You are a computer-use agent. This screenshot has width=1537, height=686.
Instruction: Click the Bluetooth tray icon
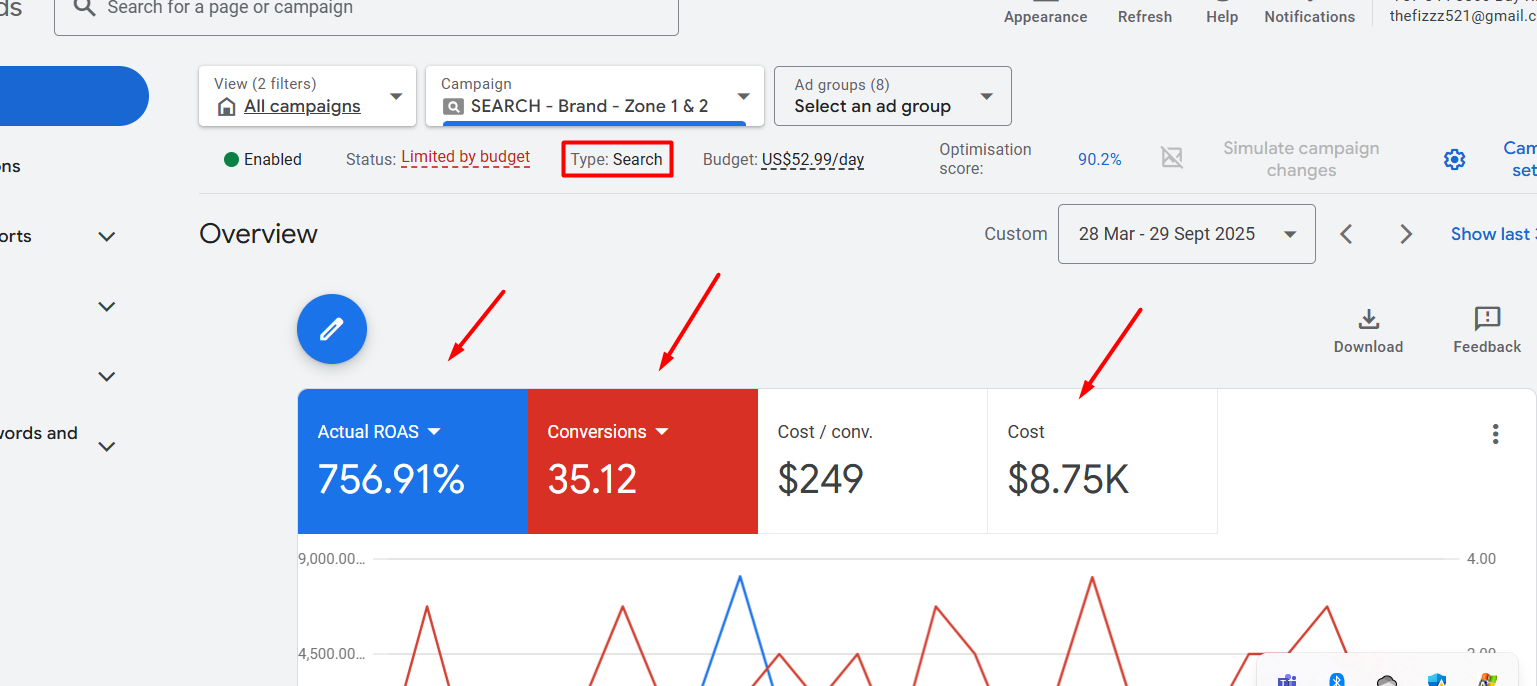click(x=1337, y=680)
